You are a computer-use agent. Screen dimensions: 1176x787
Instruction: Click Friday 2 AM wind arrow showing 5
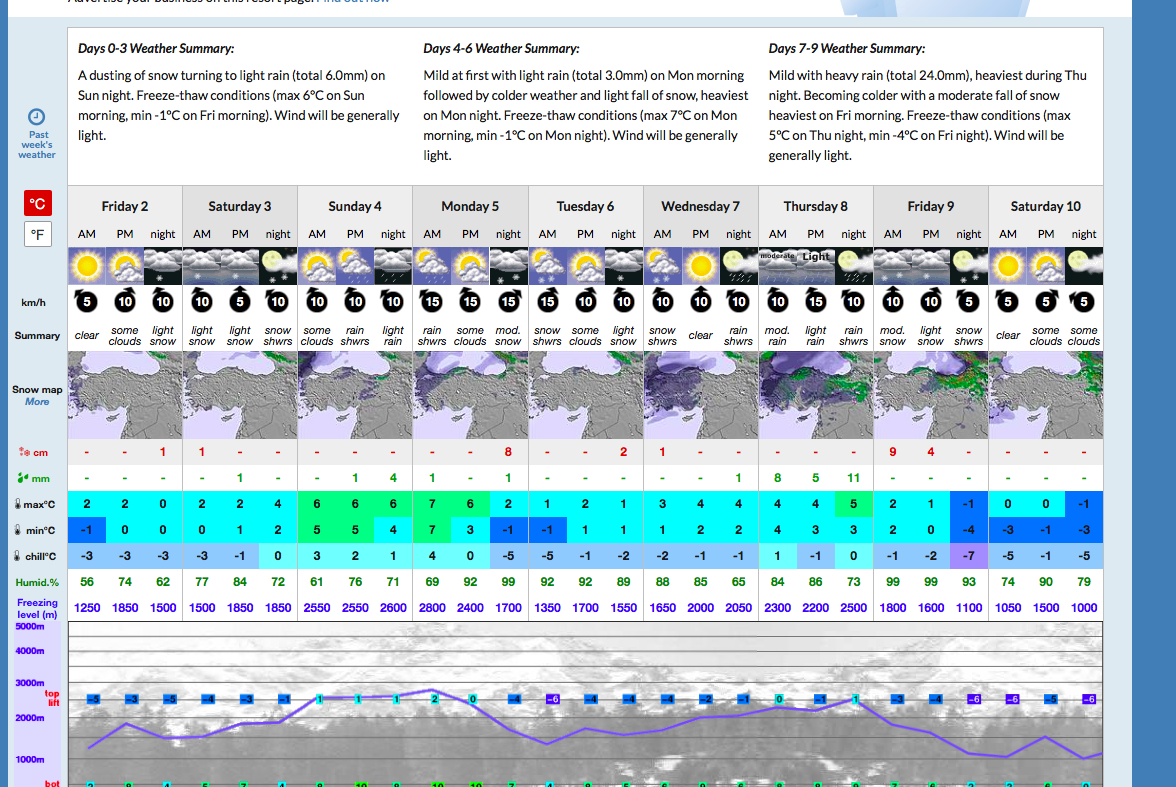coord(87,301)
